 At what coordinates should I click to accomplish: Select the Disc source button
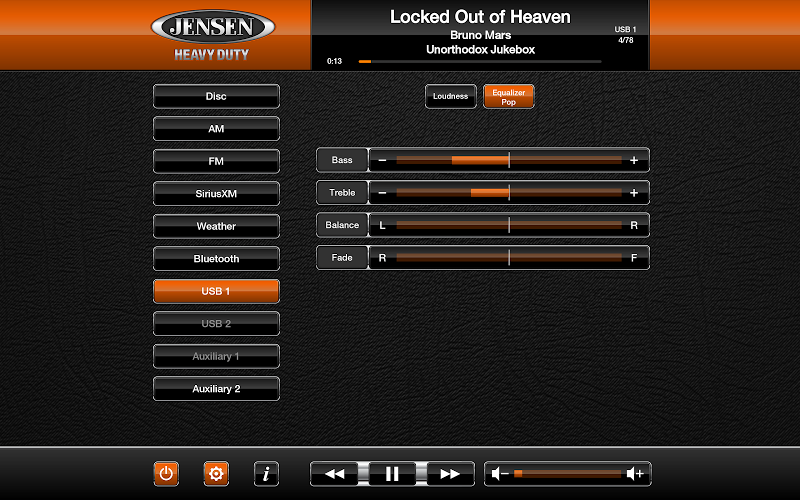[x=216, y=97]
